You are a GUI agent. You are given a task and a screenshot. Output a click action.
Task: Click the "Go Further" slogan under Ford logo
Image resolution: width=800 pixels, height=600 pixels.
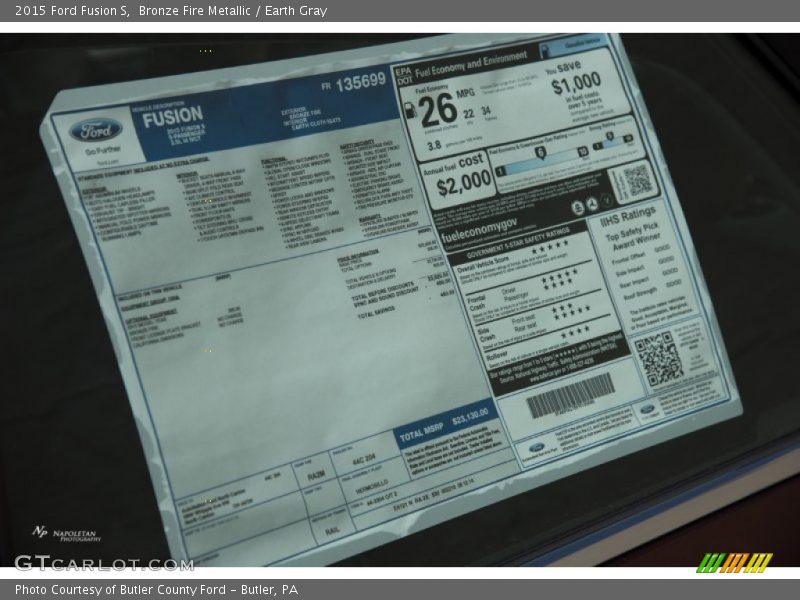click(103, 151)
